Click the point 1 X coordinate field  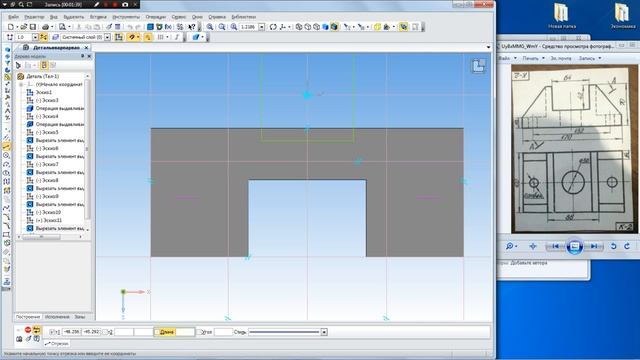[72, 332]
